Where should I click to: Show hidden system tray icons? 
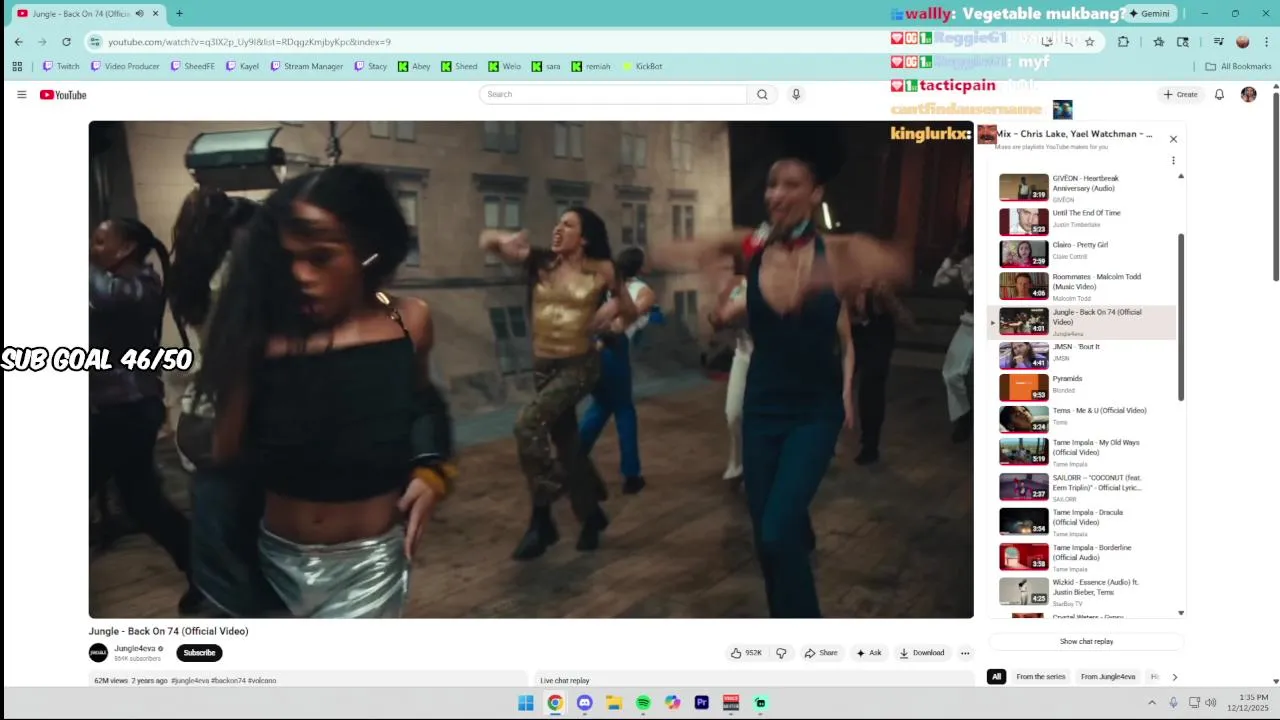coord(1151,703)
